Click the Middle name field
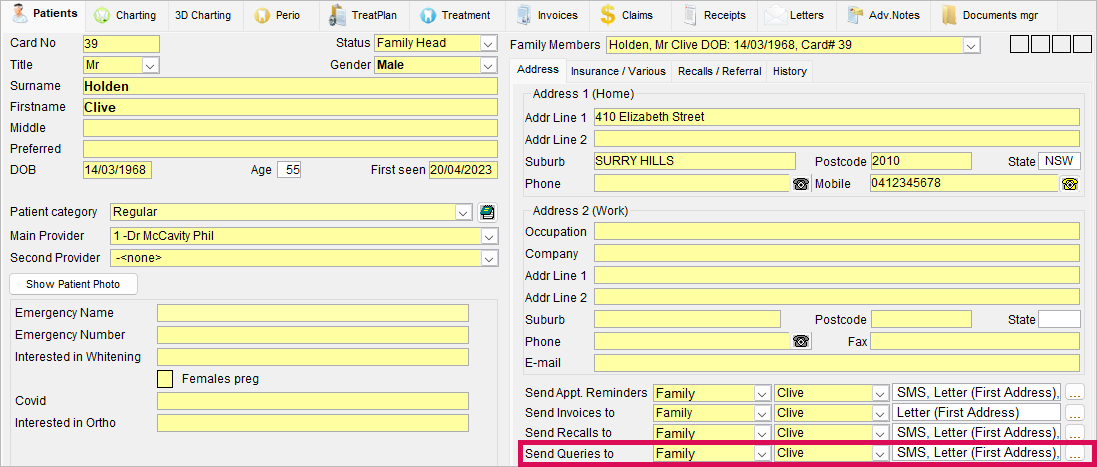 (x=290, y=128)
